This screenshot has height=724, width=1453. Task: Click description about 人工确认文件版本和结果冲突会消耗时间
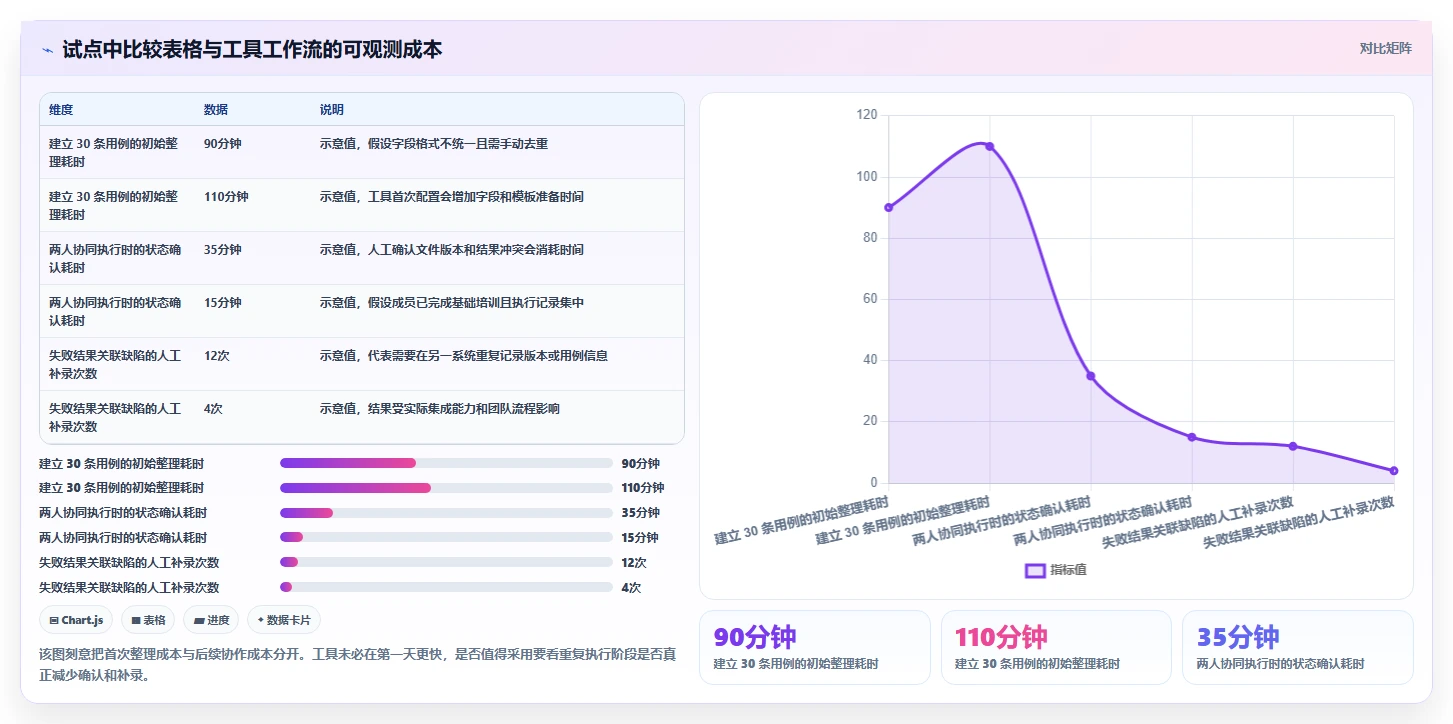point(452,250)
